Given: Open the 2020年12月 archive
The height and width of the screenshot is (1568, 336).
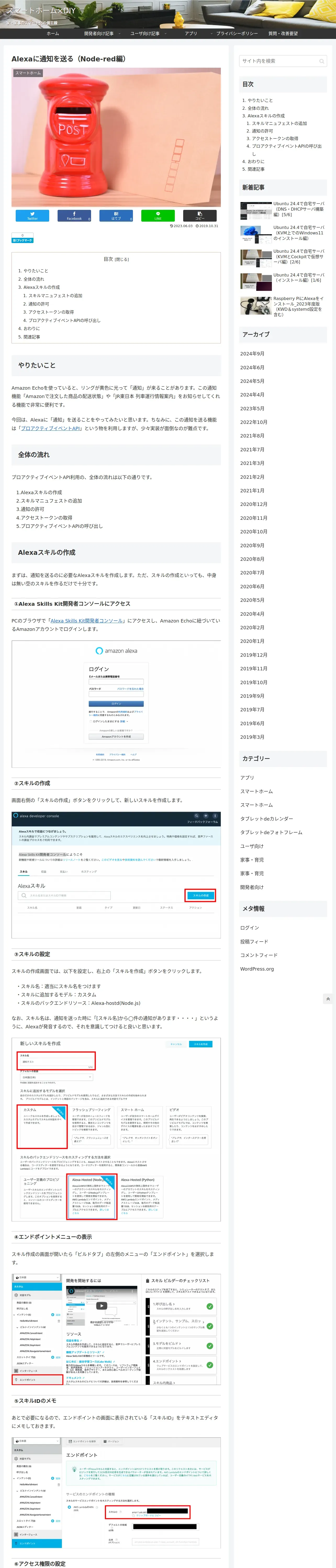Looking at the screenshot, I should (x=254, y=505).
